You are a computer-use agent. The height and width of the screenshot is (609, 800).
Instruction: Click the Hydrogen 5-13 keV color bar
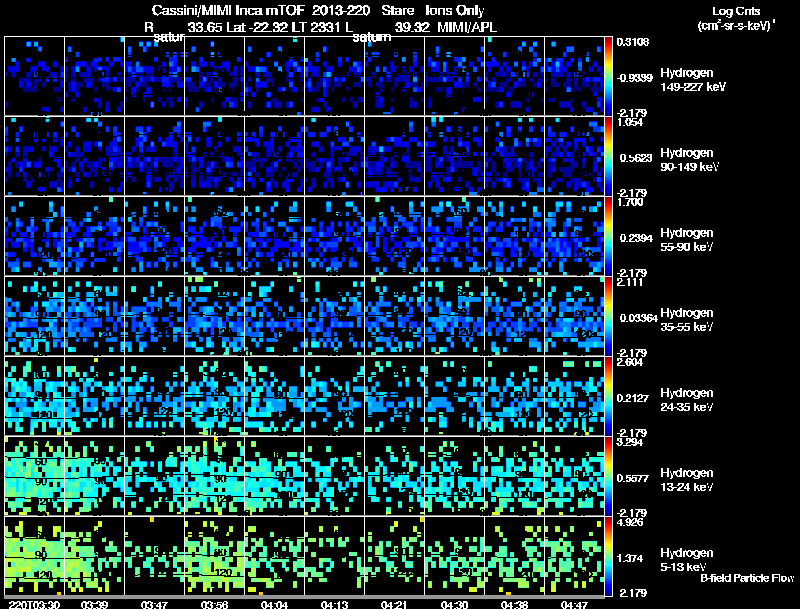[610, 556]
